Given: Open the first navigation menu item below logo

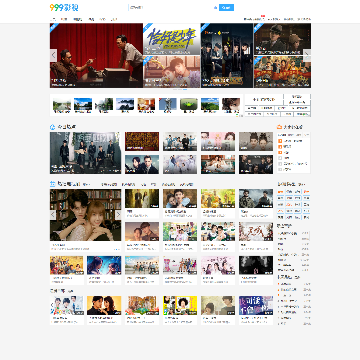Looking at the screenshot, I should [x=53, y=19].
